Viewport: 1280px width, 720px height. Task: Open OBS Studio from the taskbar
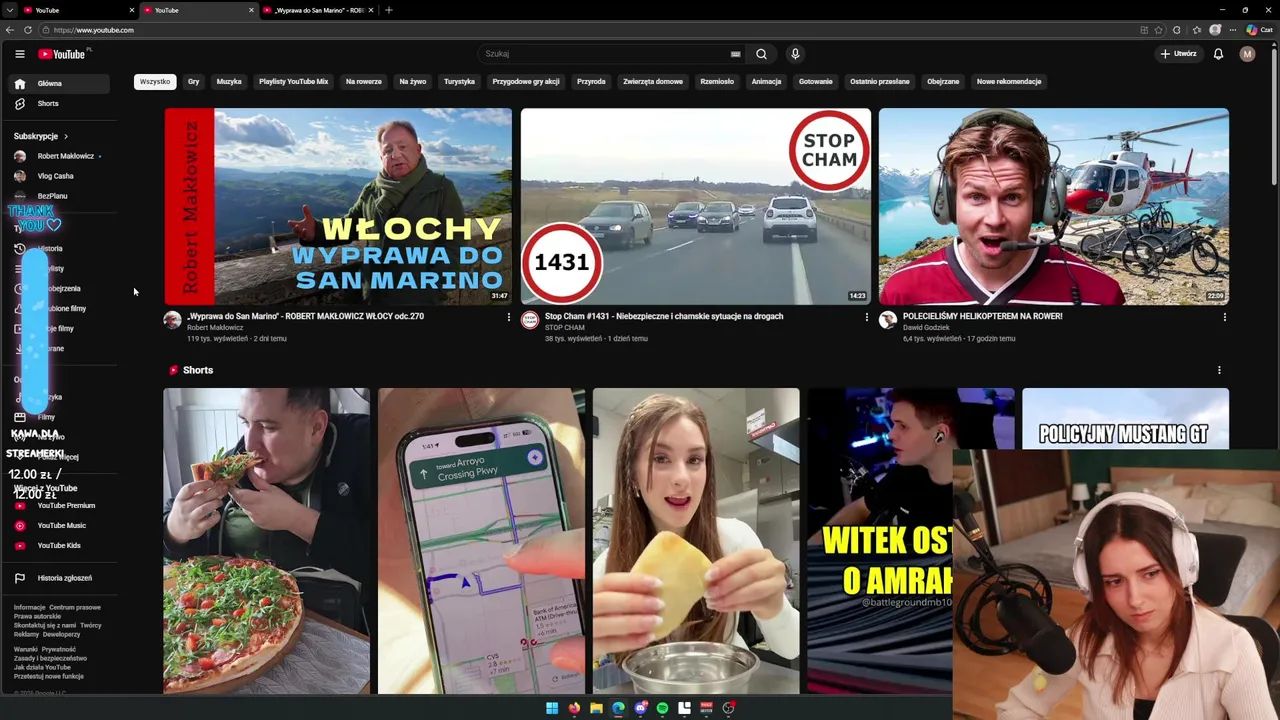coord(728,708)
